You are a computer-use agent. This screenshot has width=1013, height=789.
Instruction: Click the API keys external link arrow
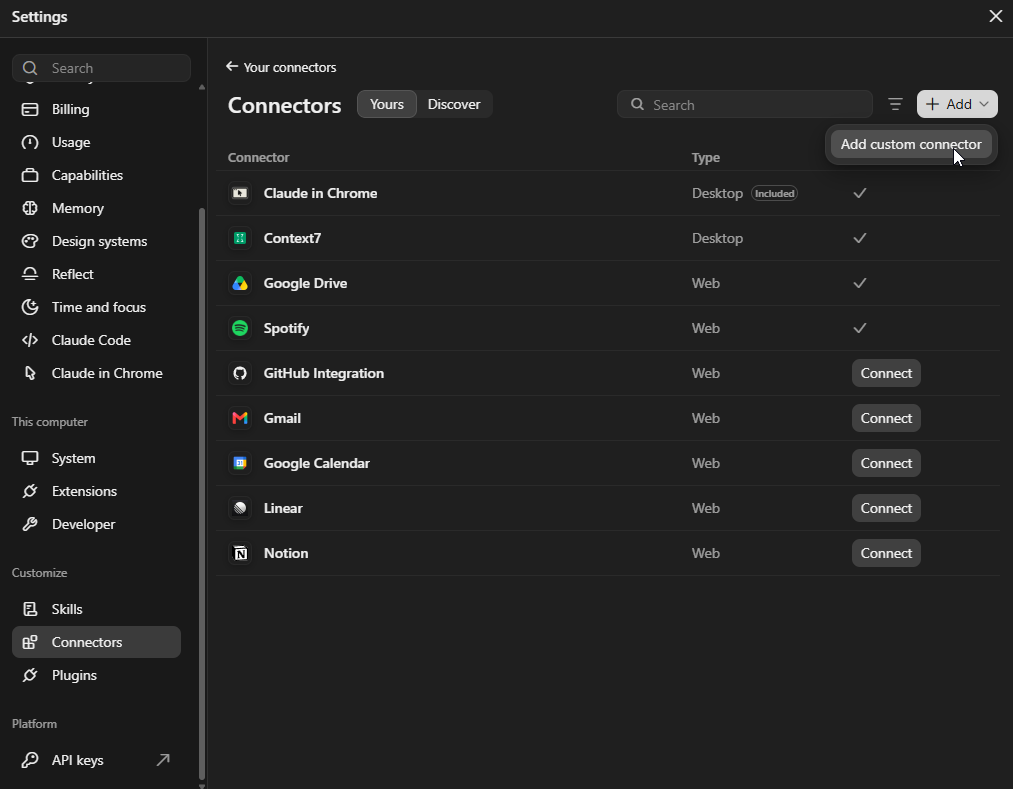point(163,760)
